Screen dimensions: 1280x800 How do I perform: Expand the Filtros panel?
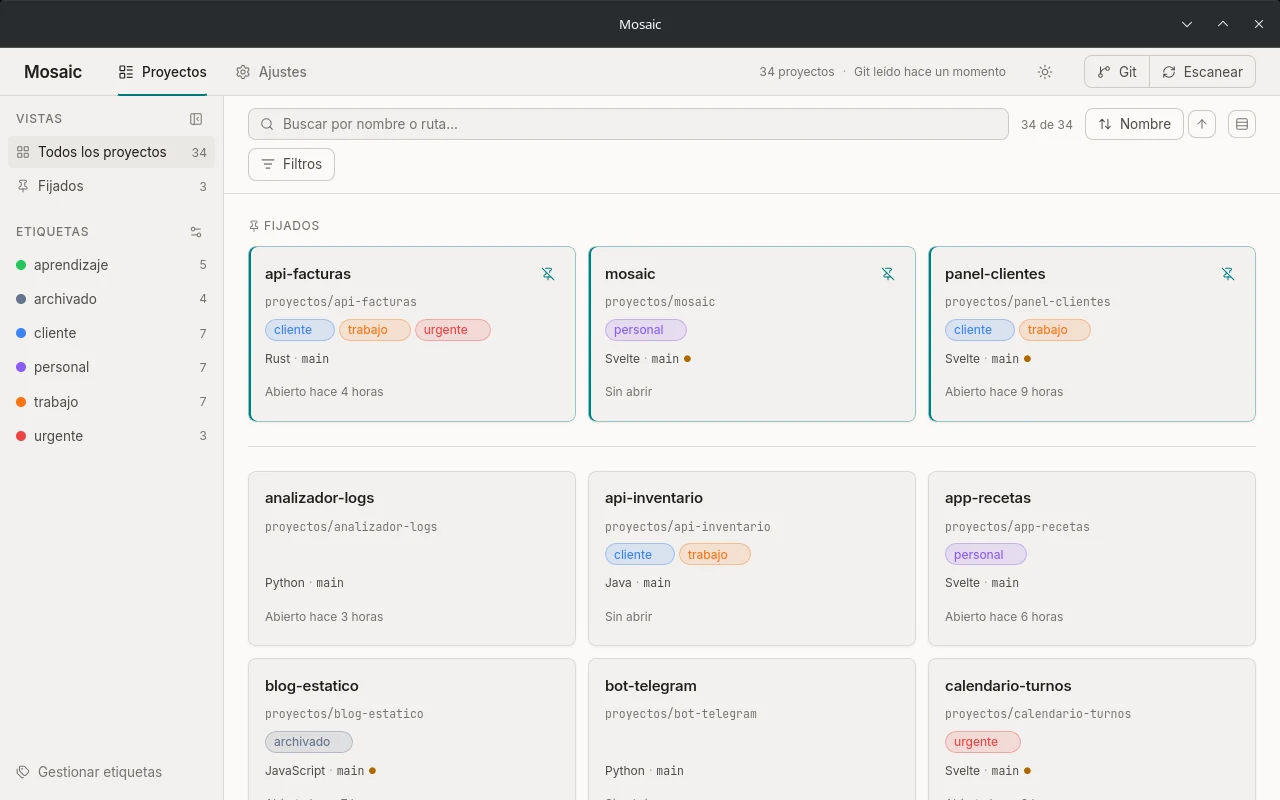(291, 164)
